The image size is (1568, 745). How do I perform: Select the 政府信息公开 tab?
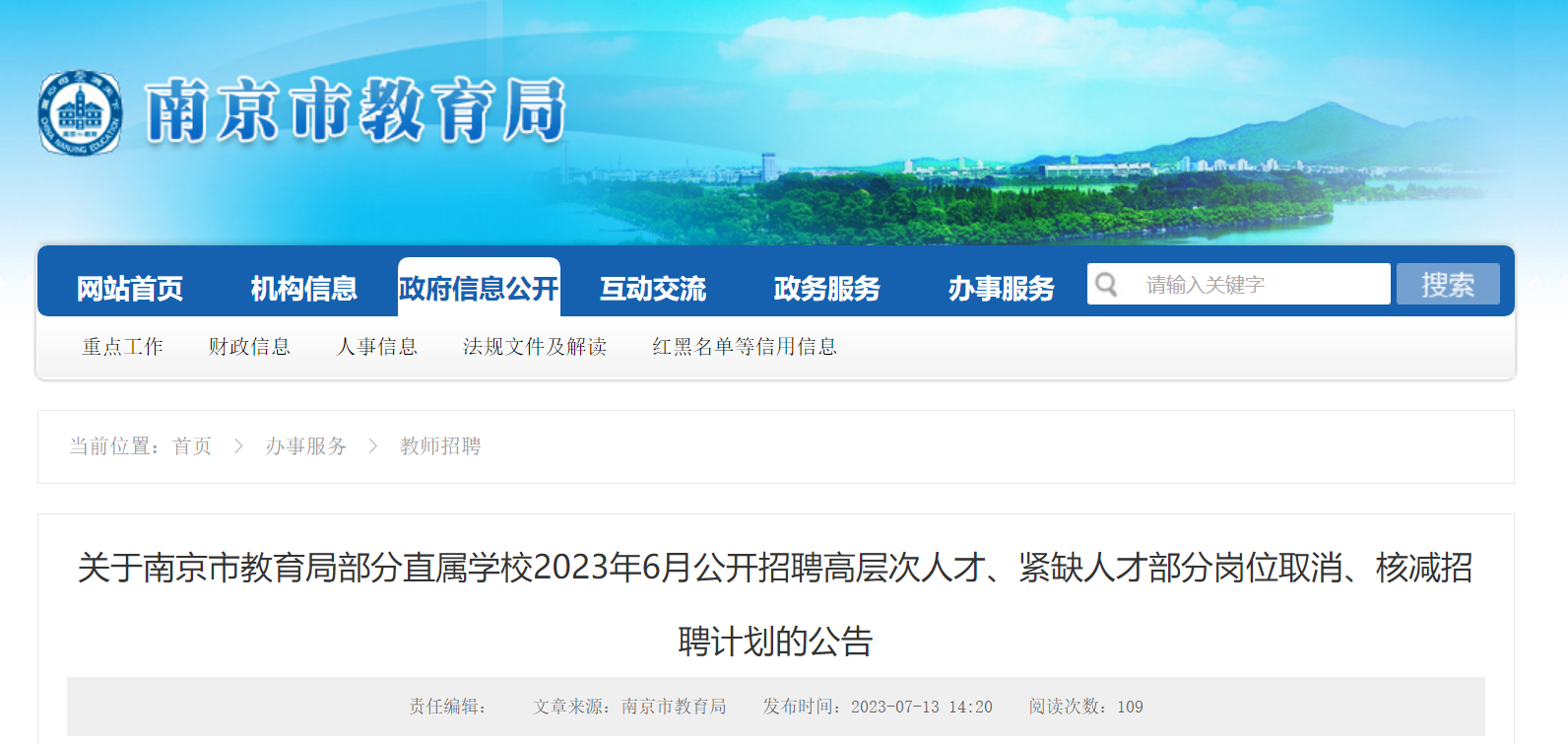pyautogui.click(x=479, y=288)
